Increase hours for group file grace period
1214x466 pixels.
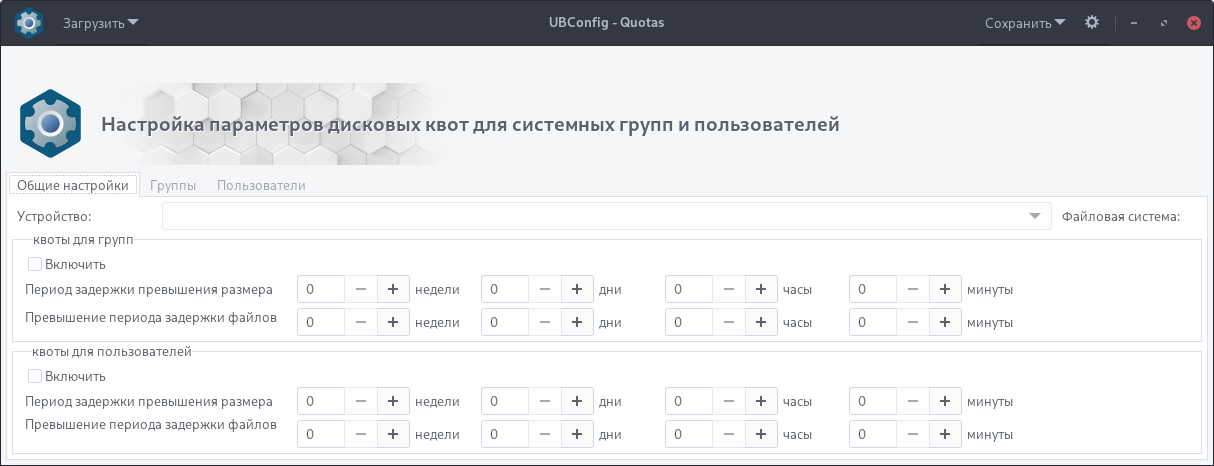pyautogui.click(x=761, y=322)
